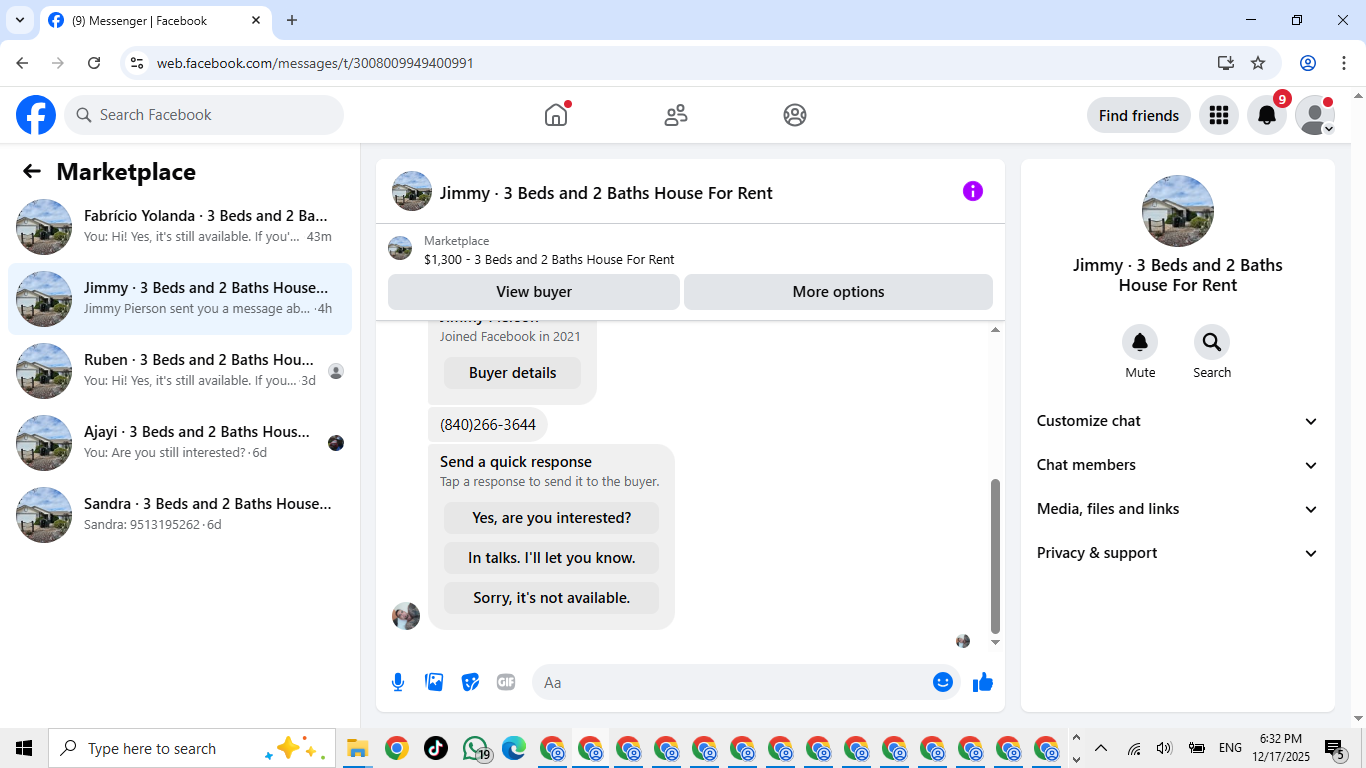Click the View buyer button
Viewport: 1366px width, 768px height.
point(534,292)
